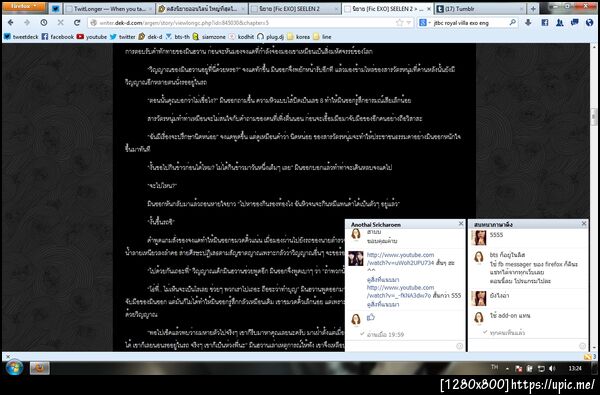Open volume control in tray
This screenshot has height=395, width=600.
coord(552,369)
